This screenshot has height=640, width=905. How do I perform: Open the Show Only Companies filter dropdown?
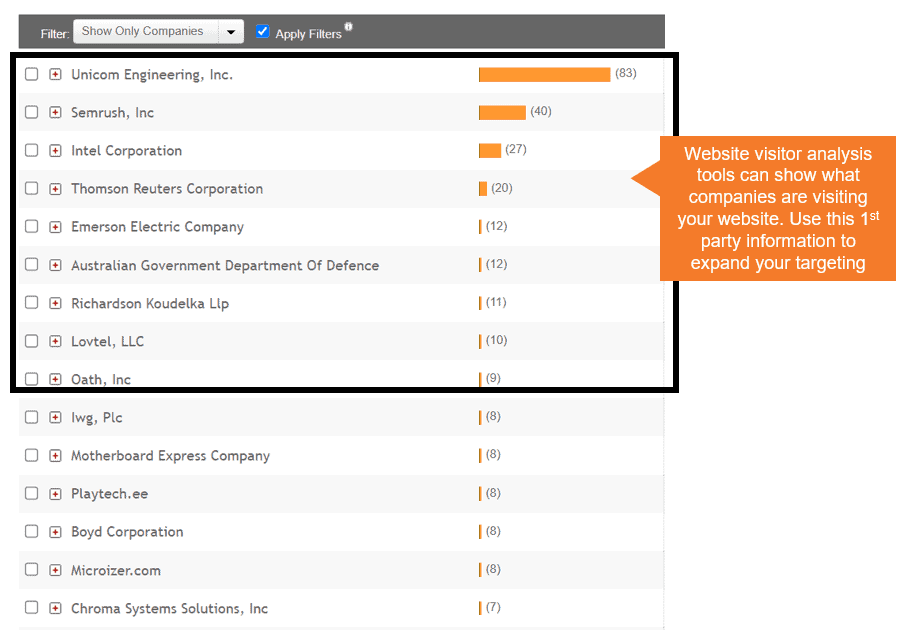pyautogui.click(x=231, y=32)
